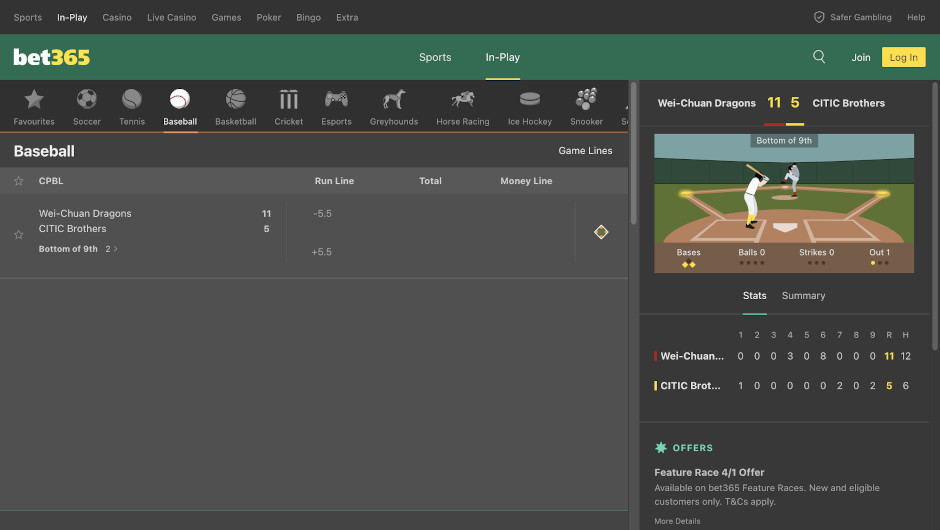The width and height of the screenshot is (940, 530).
Task: Click the bet365 logo
Action: [52, 57]
